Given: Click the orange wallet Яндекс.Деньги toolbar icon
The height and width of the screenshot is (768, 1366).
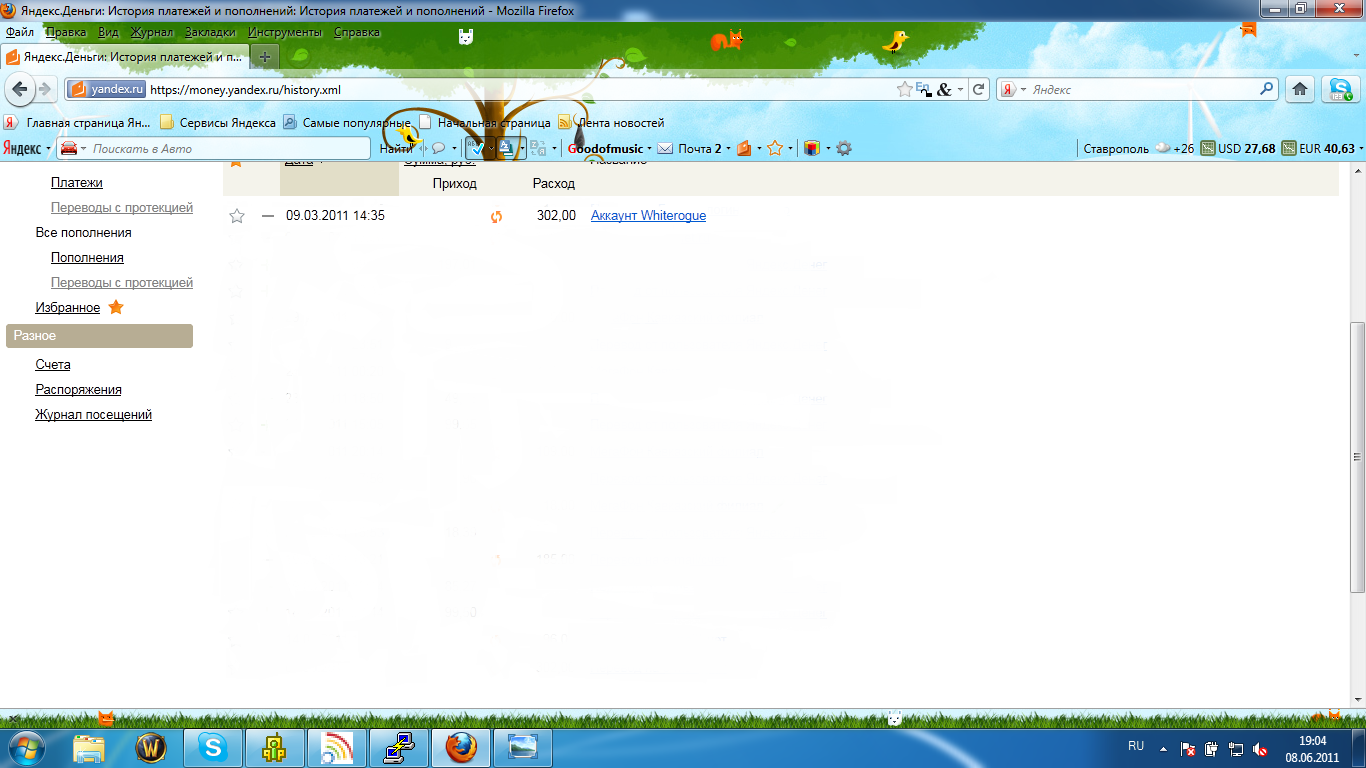Looking at the screenshot, I should pyautogui.click(x=743, y=149).
